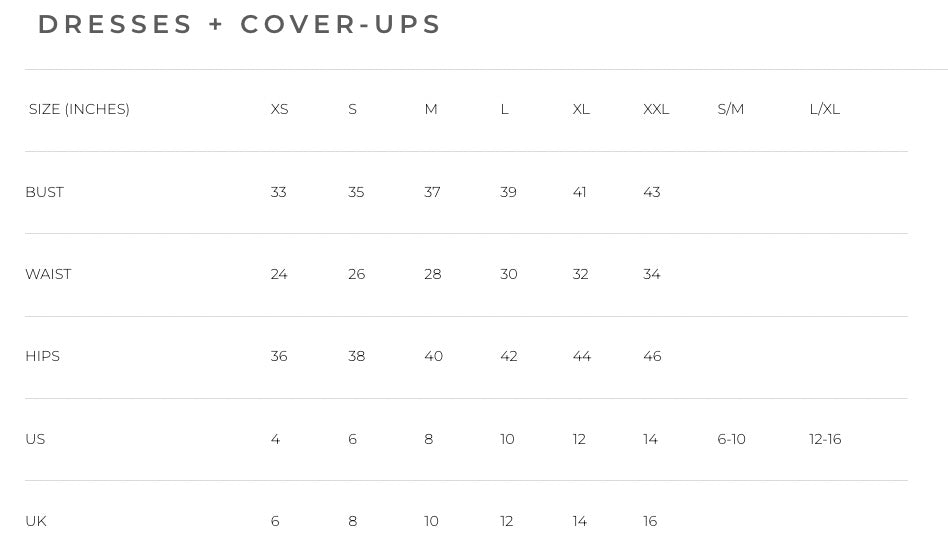
Task: Select the XS column header
Action: (x=279, y=109)
